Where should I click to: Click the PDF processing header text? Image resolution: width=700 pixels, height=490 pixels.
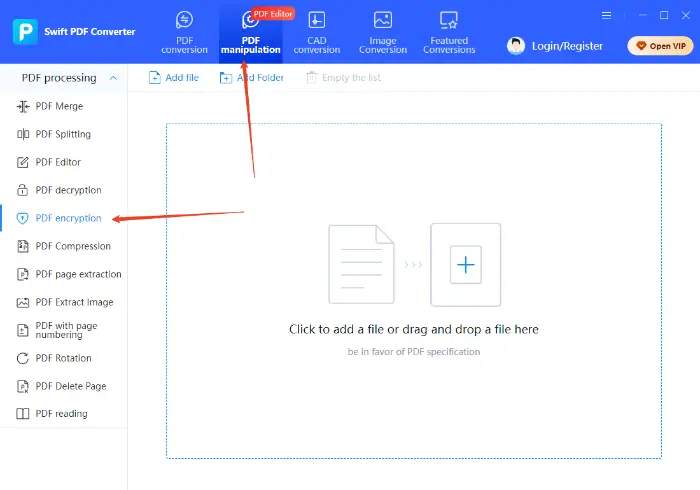click(59, 78)
